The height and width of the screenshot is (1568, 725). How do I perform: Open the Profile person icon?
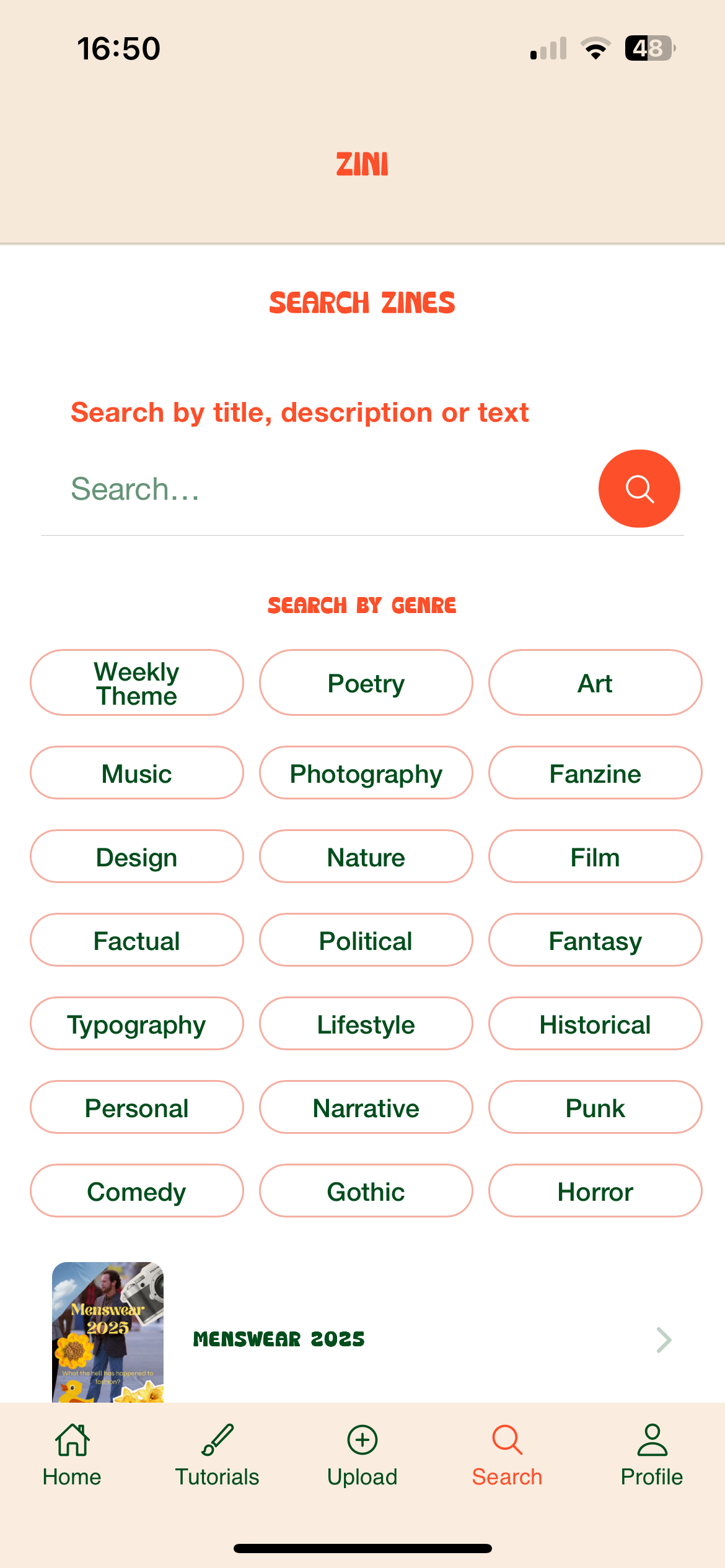[652, 1440]
